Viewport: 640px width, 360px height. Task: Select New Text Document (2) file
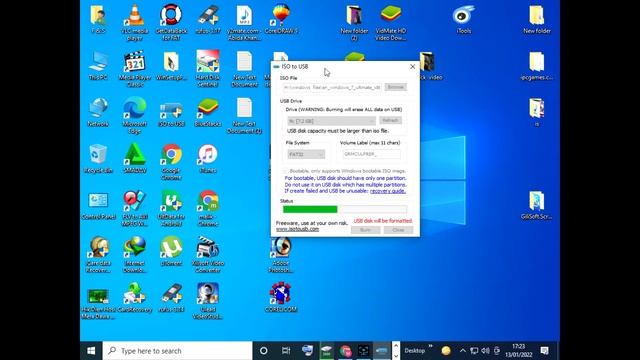pos(244,116)
